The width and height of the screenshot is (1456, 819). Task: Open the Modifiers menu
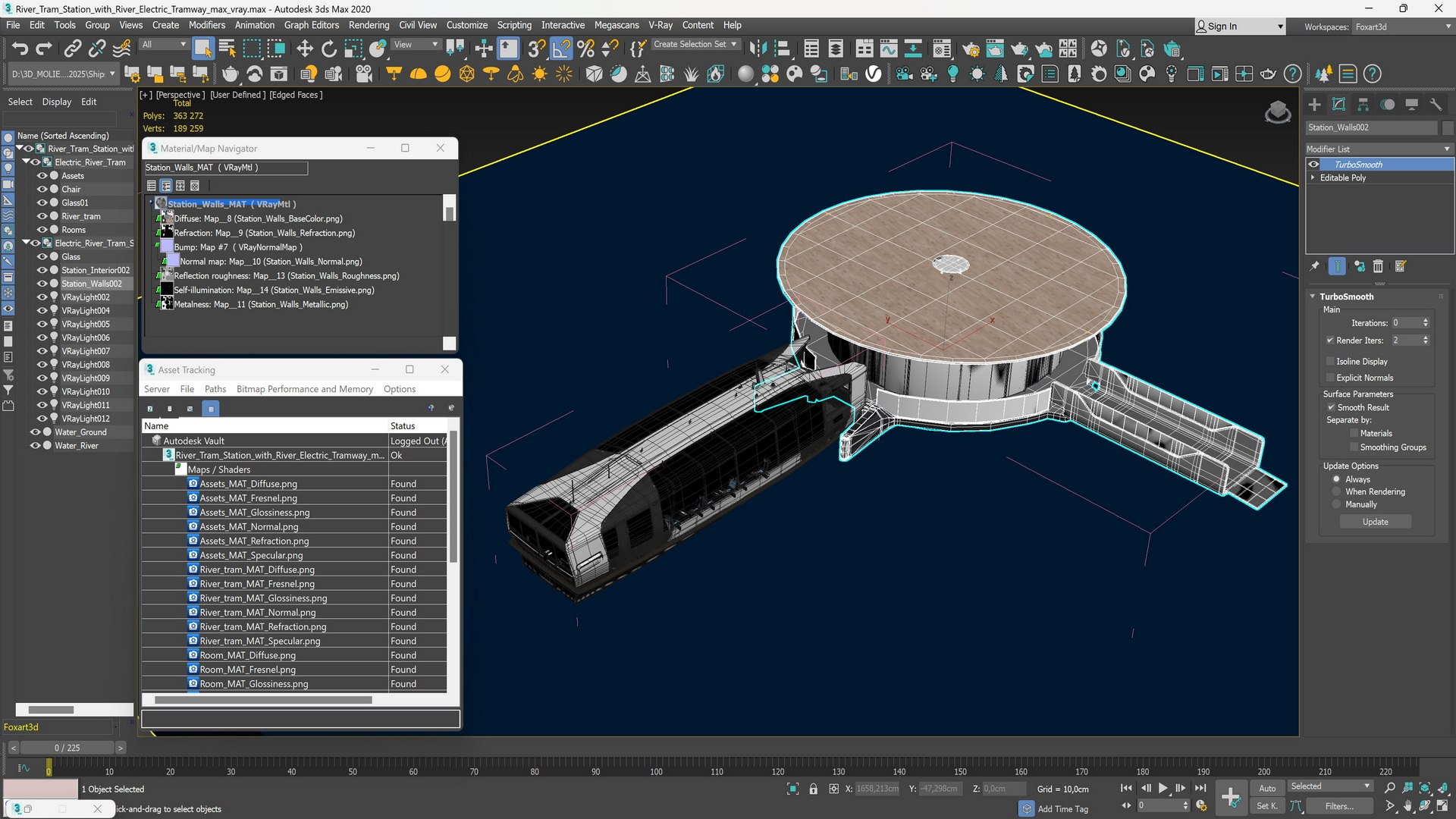(206, 25)
